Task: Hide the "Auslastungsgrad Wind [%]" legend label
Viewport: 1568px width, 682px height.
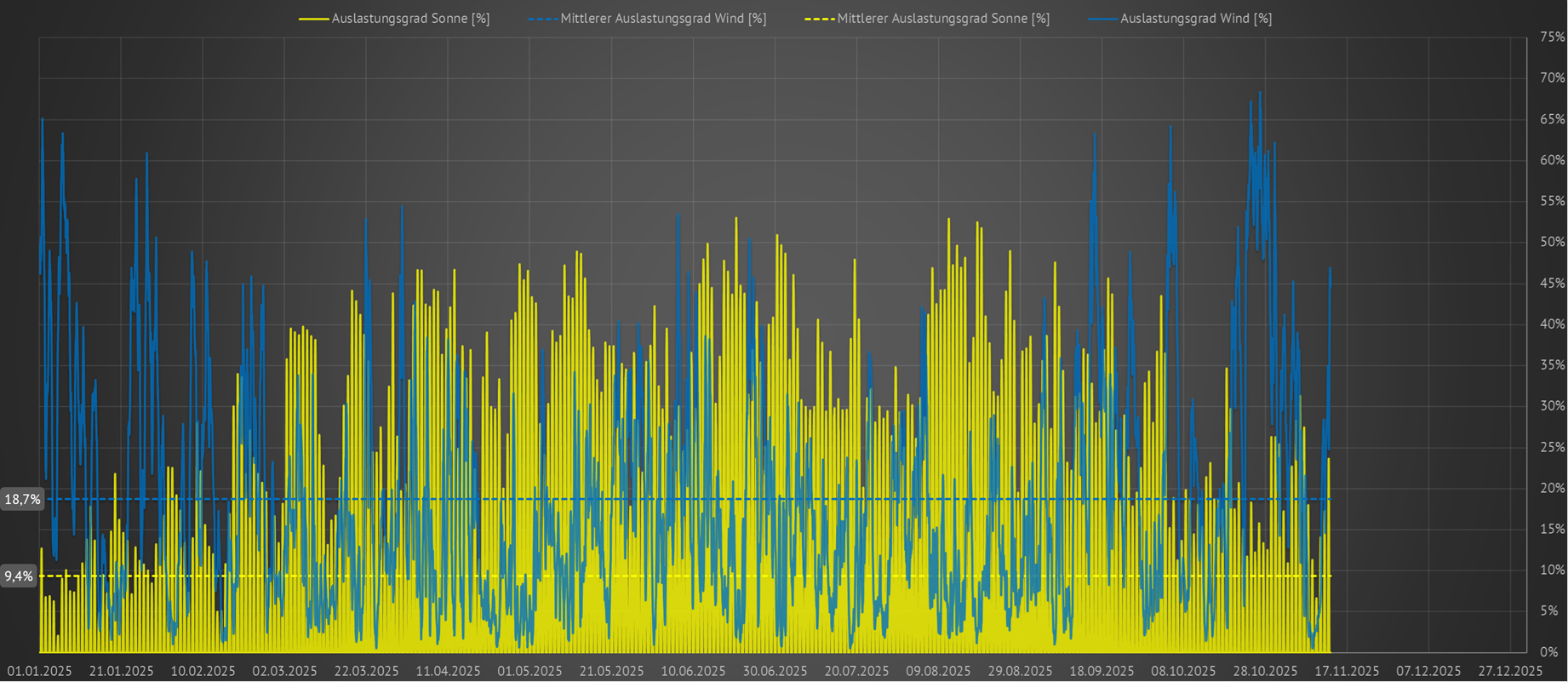Action: pos(1195,19)
